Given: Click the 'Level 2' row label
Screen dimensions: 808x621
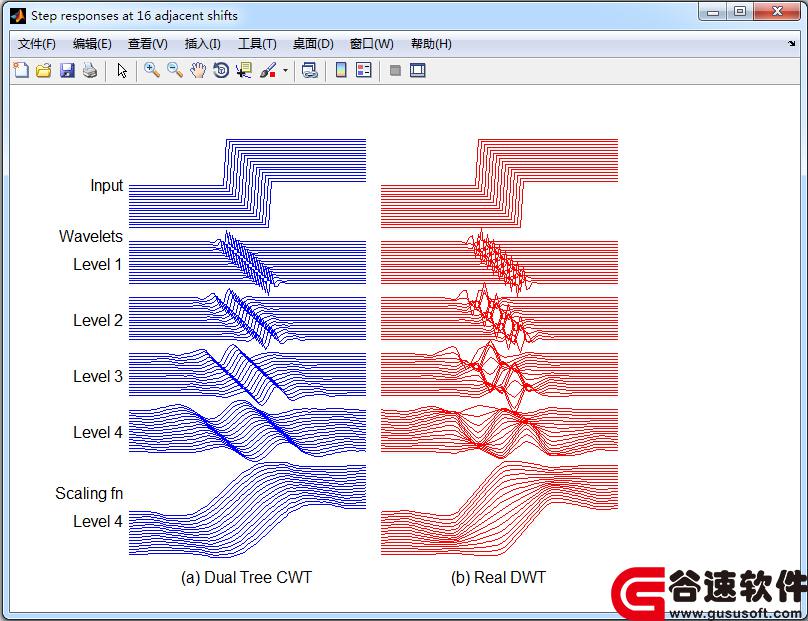Looking at the screenshot, I should 97,321.
